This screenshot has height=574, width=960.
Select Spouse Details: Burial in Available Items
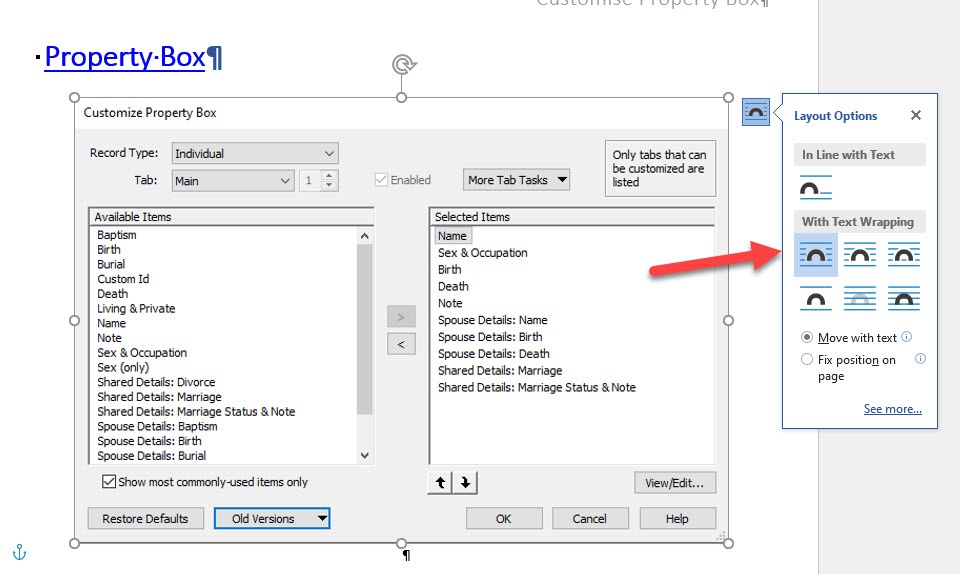click(x=151, y=455)
